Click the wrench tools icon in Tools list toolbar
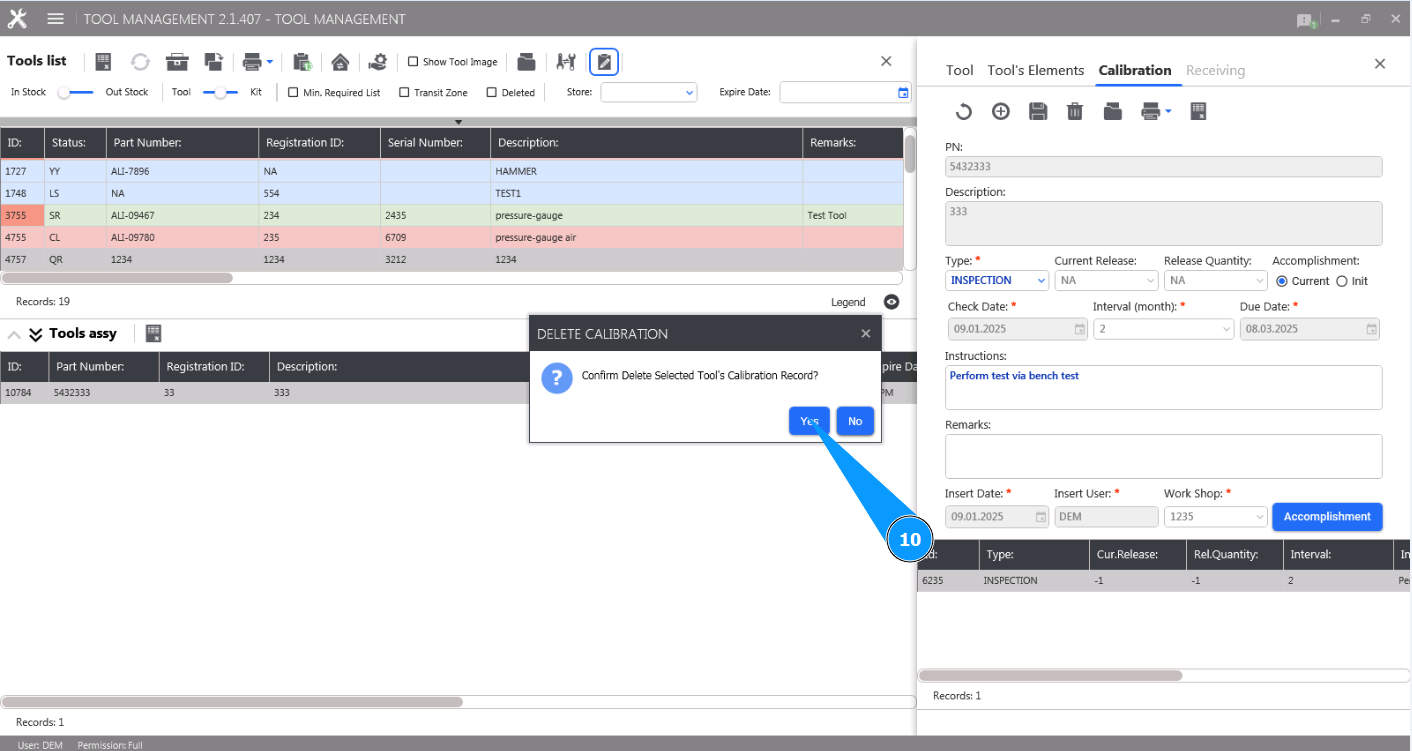 pos(566,62)
